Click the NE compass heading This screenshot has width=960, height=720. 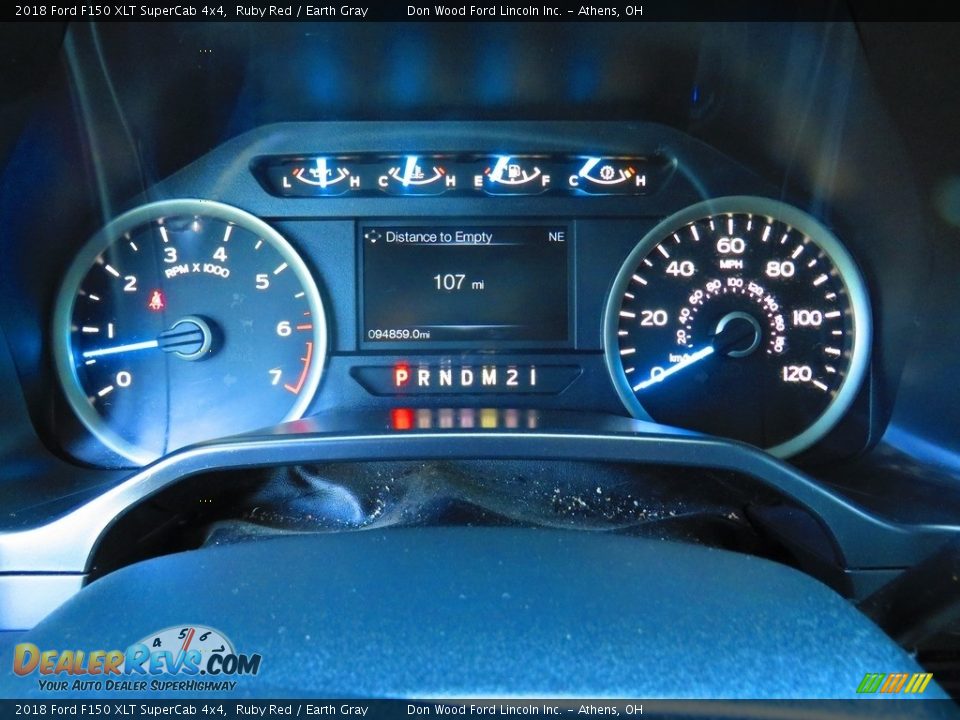point(556,237)
